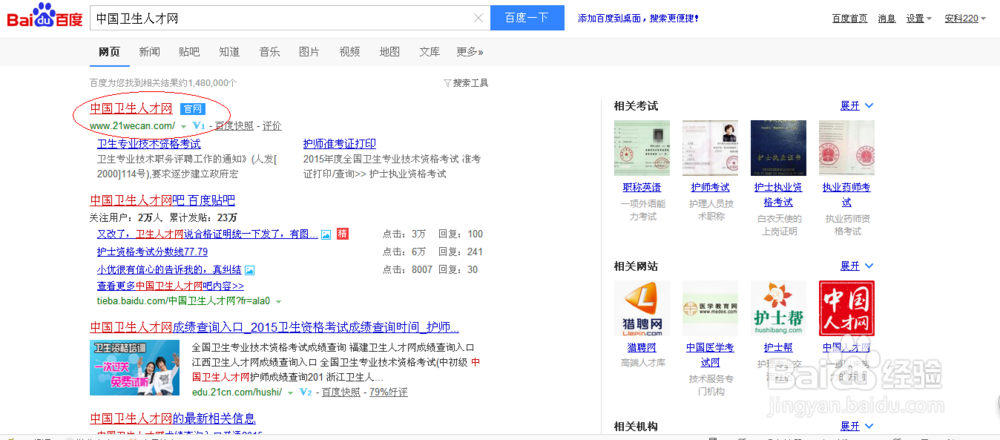1000x440 pixels.
Task: Switch to 新闻 tab
Action: tap(149, 52)
